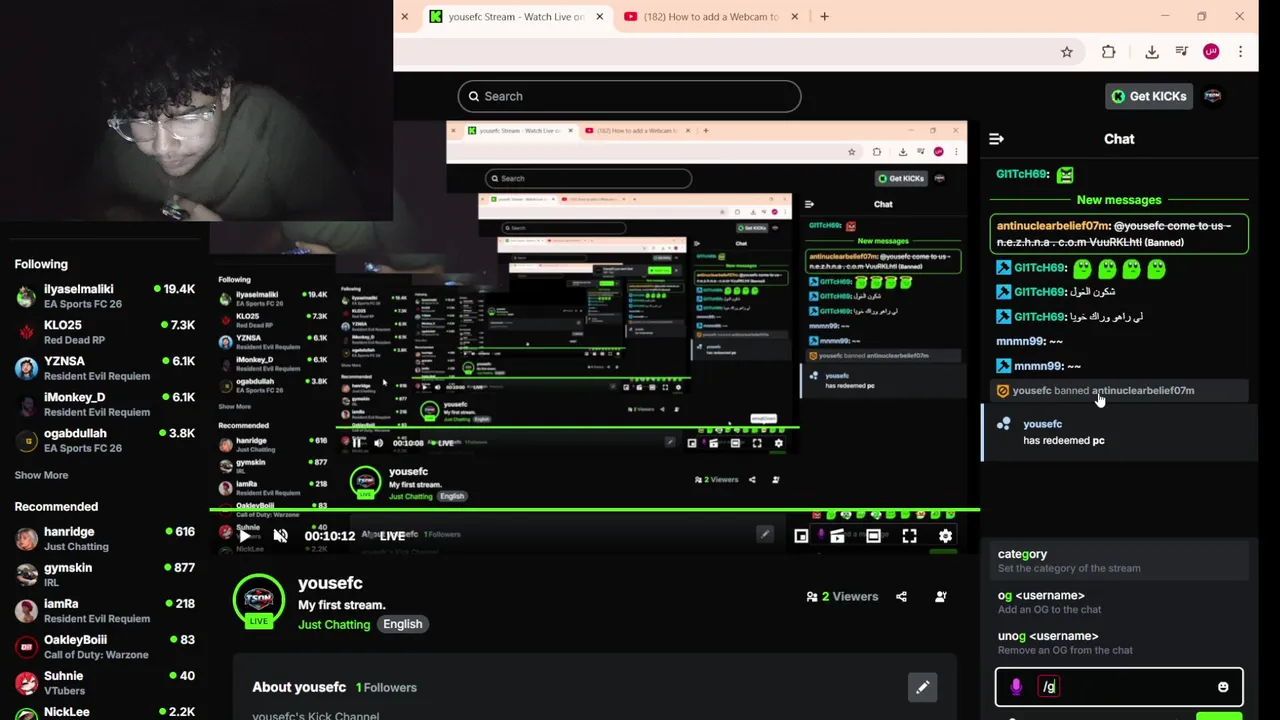Open the moderator user icon beside share
The width and height of the screenshot is (1280, 720).
coord(940,596)
